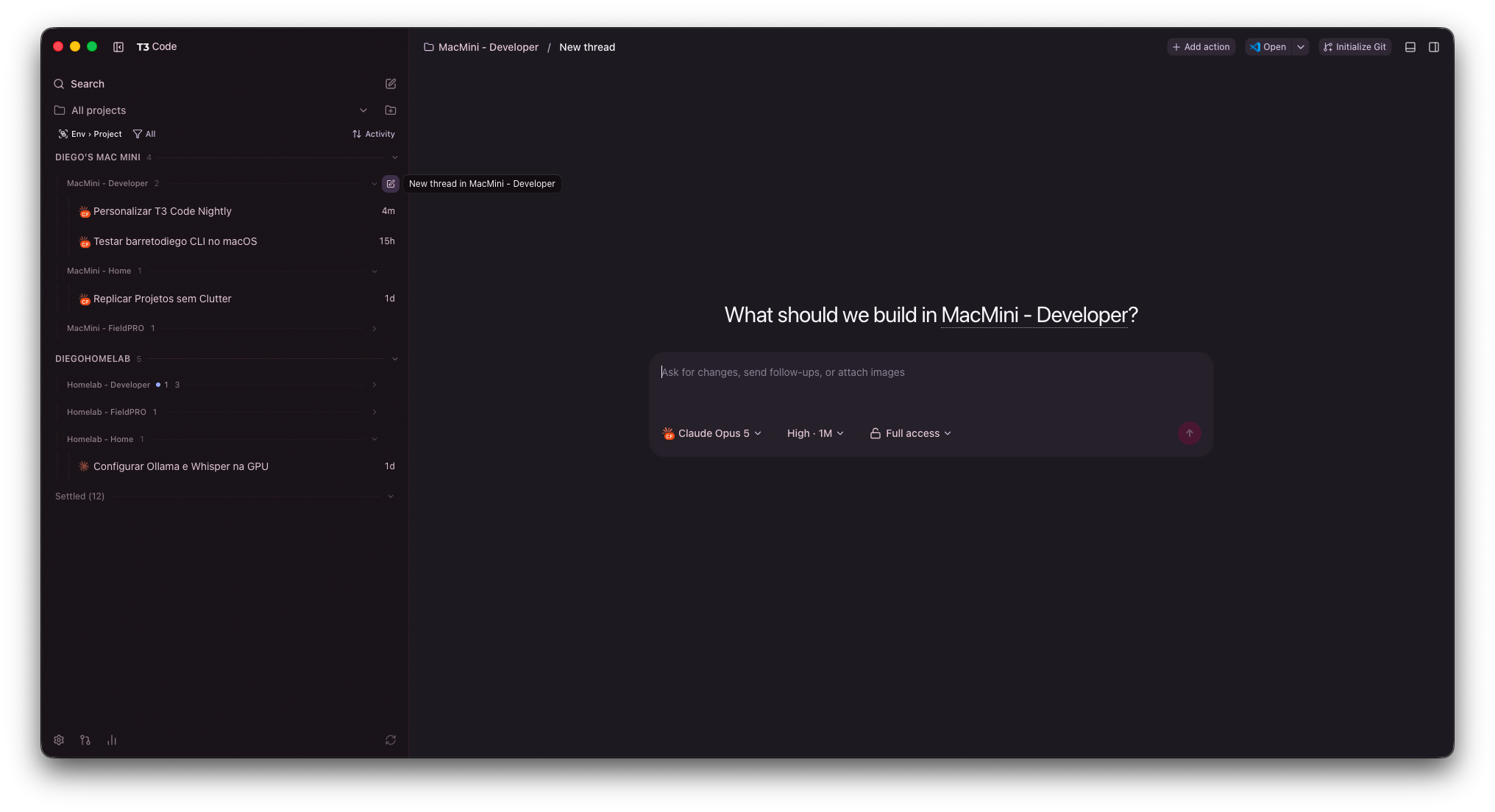
Task: Collapse the DIEGO'S MAC MINI section chevron
Action: click(395, 157)
